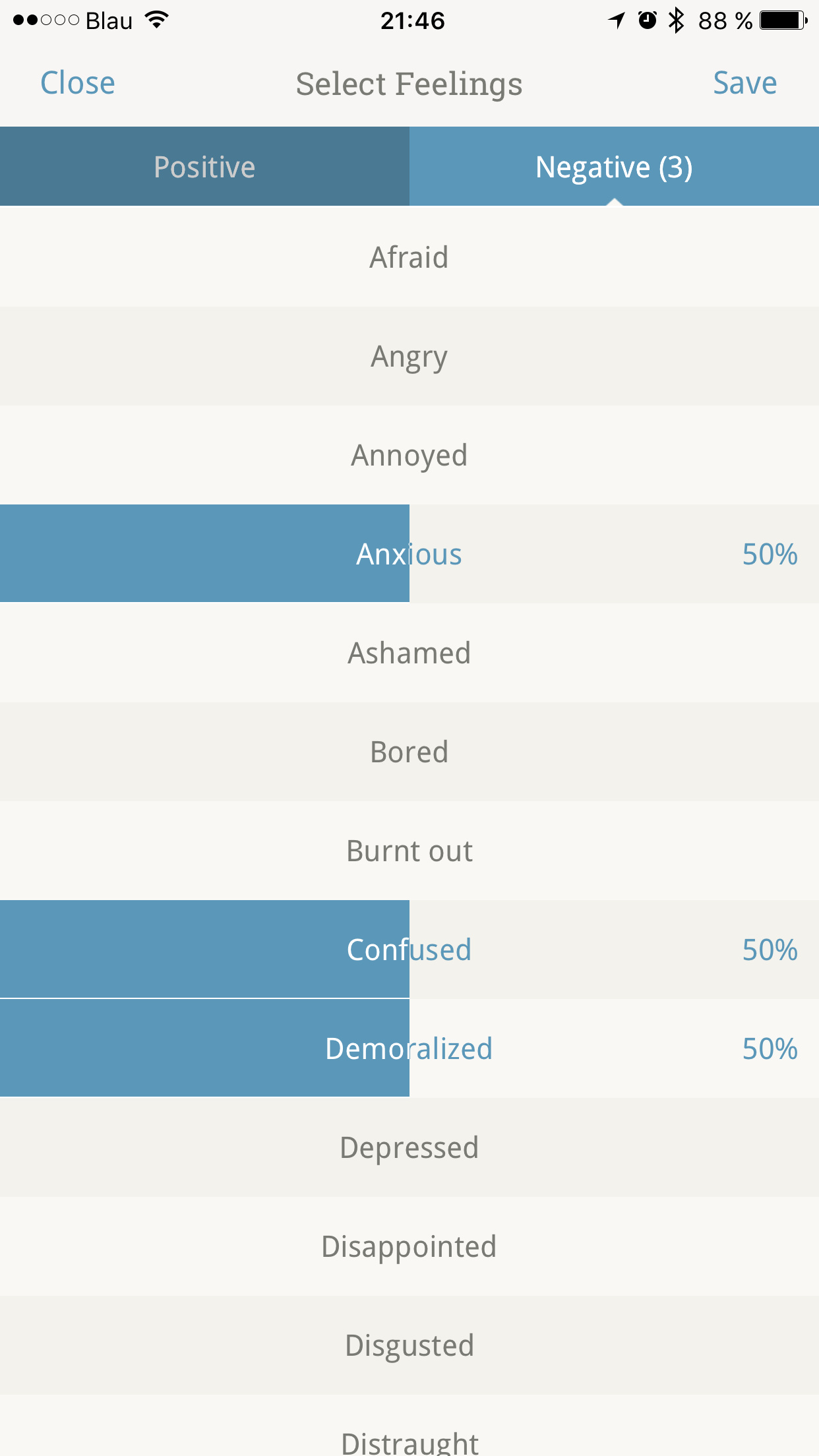The width and height of the screenshot is (819, 1456).
Task: Close the Select Feelings screen
Action: coord(78,83)
